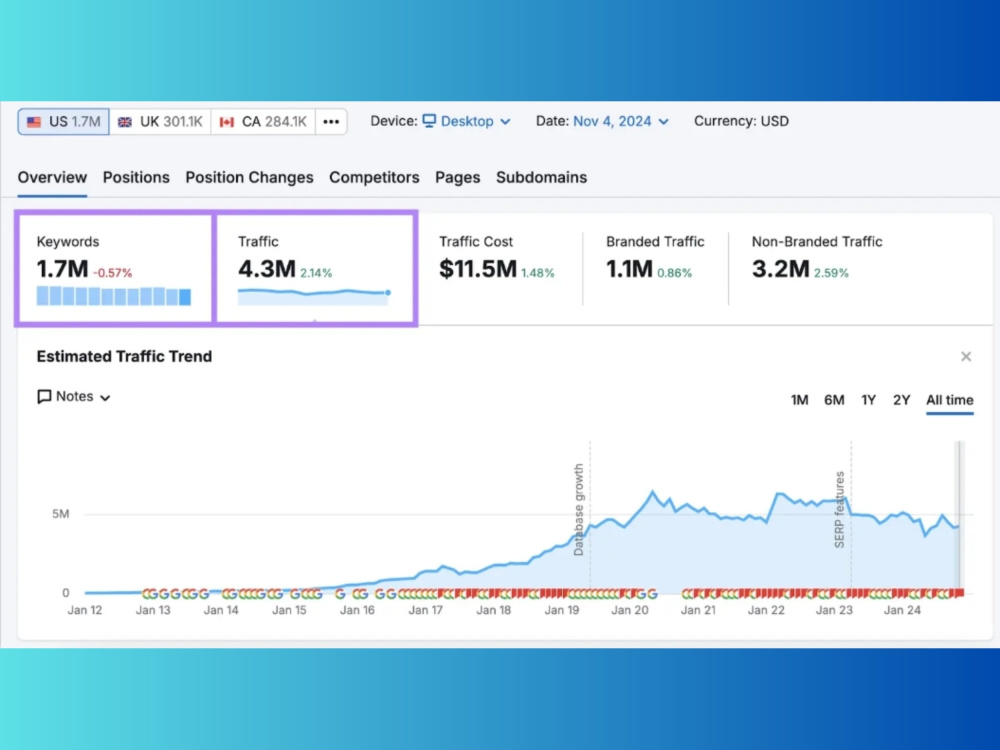Set chart range to 6M
The height and width of the screenshot is (750, 1000).
834,400
